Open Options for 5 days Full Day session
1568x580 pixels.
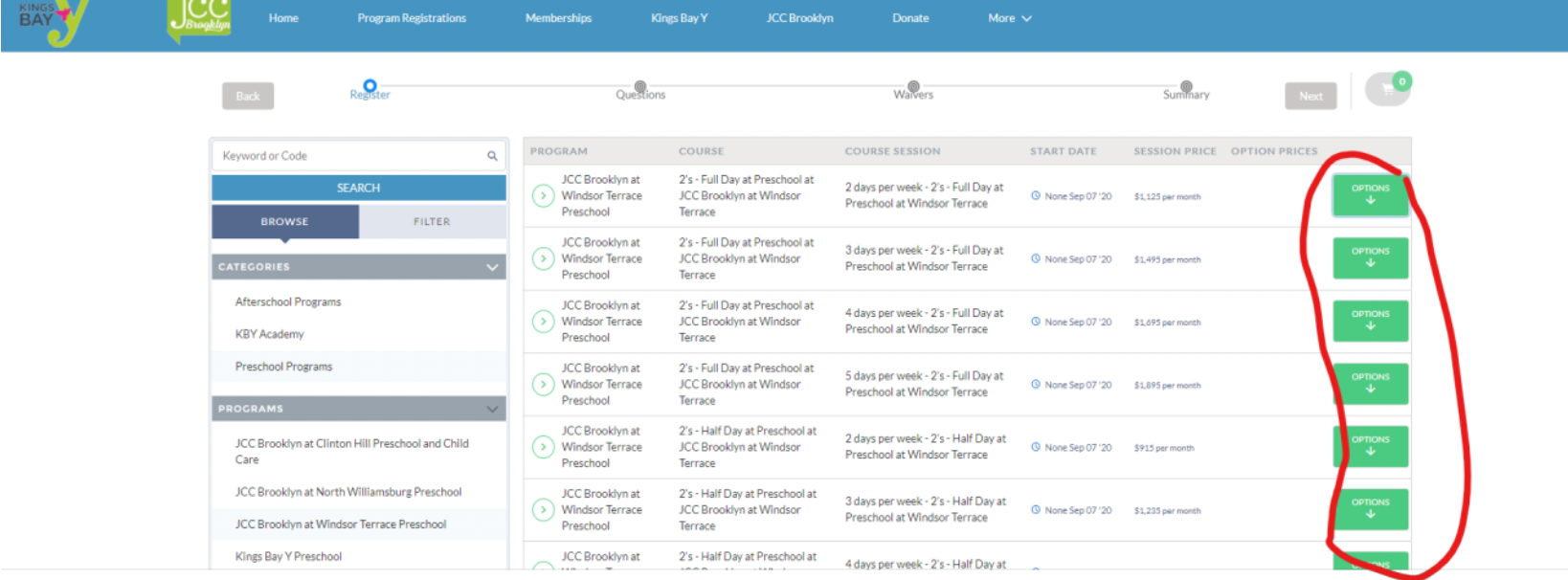click(x=1370, y=384)
